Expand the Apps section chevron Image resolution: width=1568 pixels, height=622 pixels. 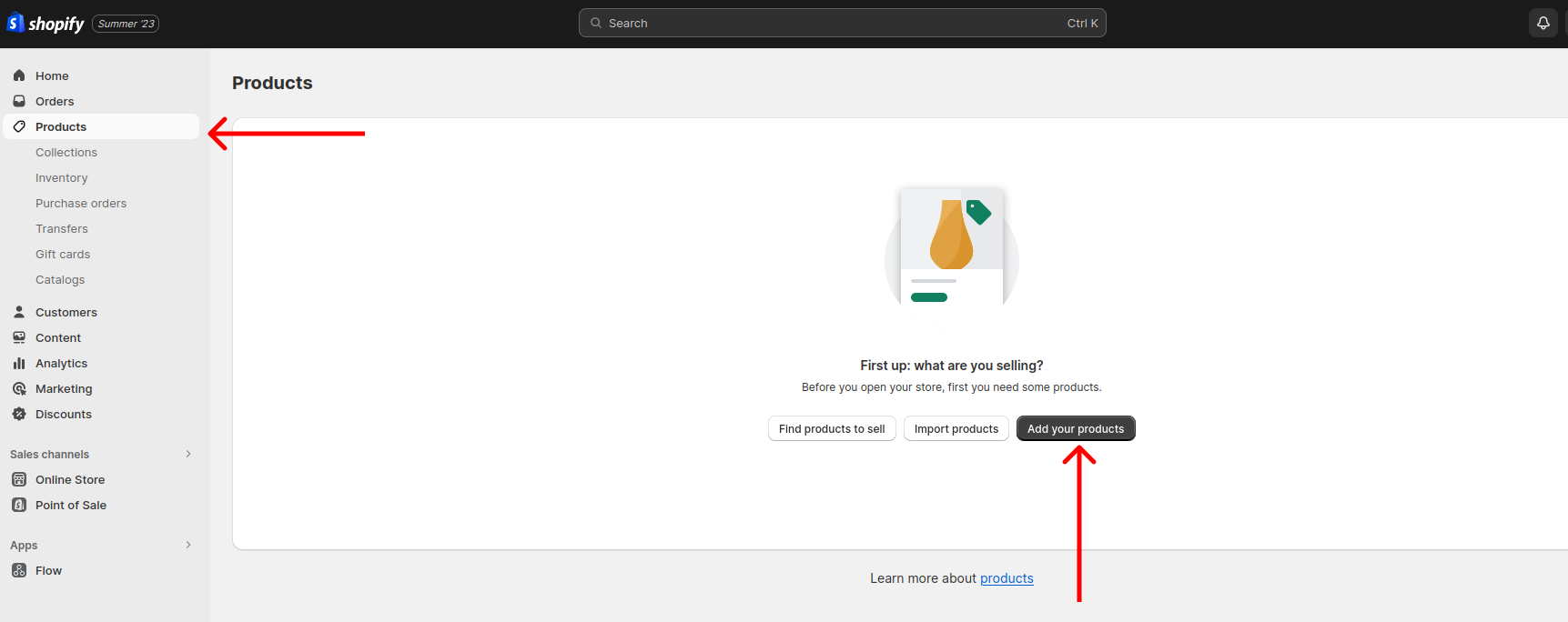(x=188, y=545)
